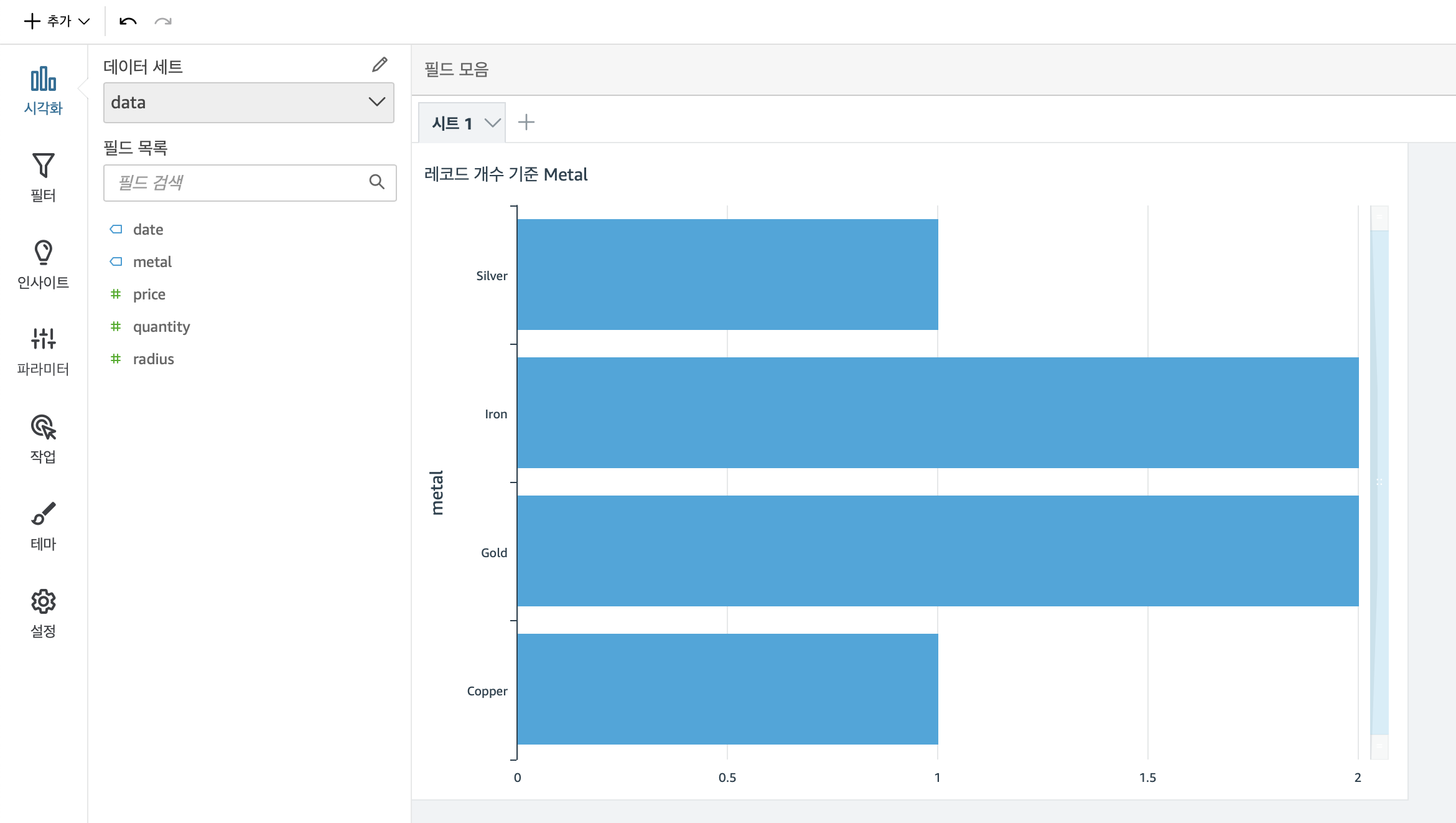
Task: Select the quantity field in list
Action: [161, 327]
